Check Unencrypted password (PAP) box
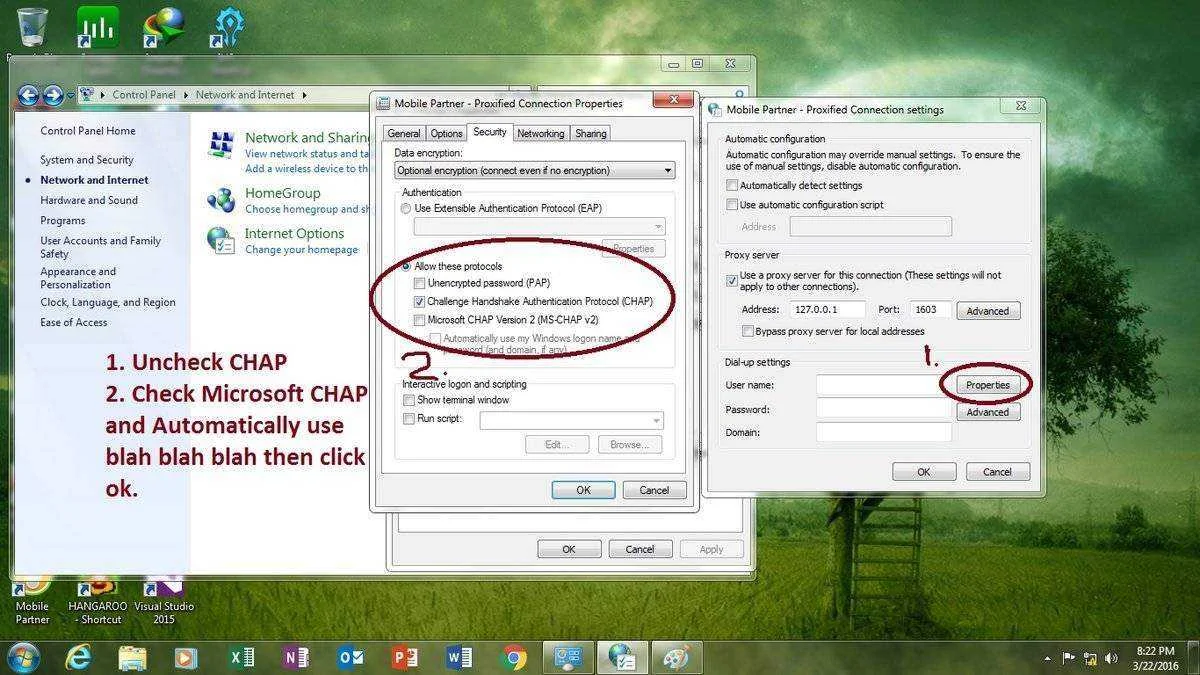Image resolution: width=1200 pixels, height=675 pixels. (419, 284)
